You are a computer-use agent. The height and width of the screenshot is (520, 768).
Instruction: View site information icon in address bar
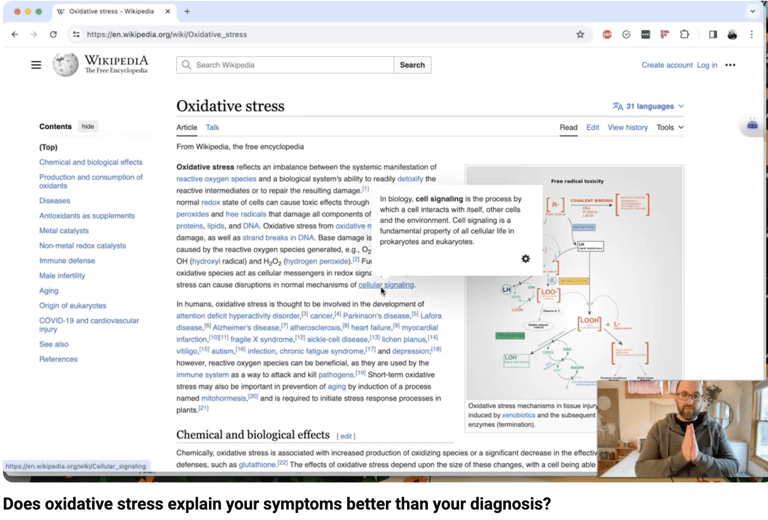(x=76, y=34)
